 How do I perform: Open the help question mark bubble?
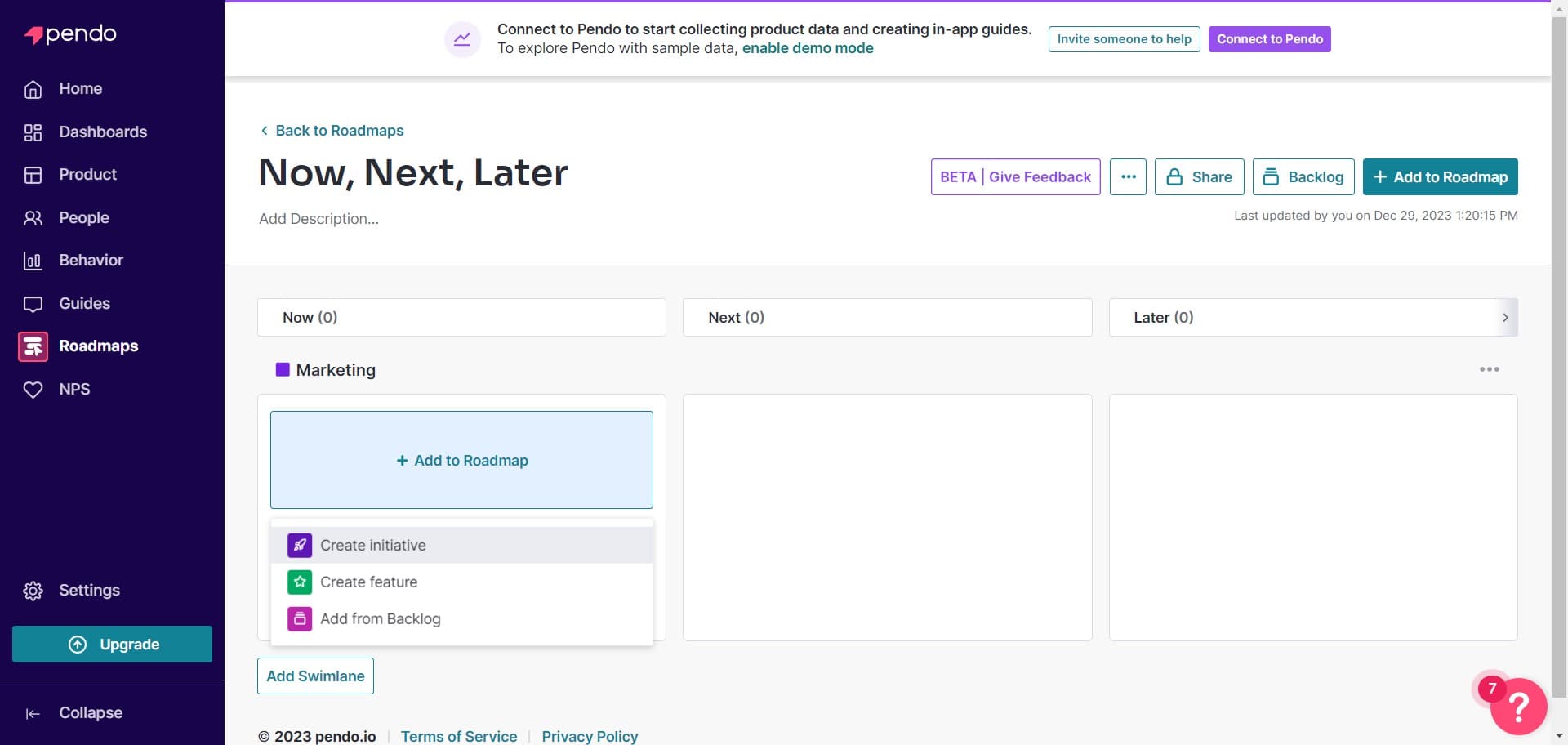[1518, 706]
